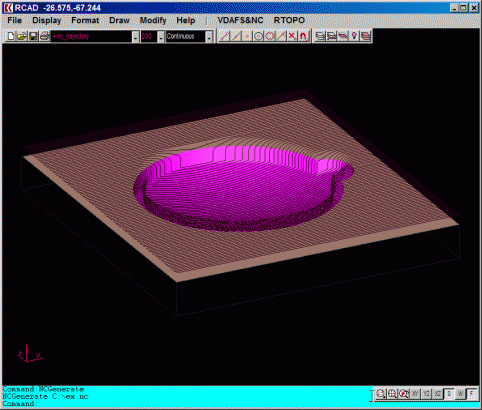Screen dimensions: 482x410
Task: Maximize the RCAD window
Action: (464, 8)
